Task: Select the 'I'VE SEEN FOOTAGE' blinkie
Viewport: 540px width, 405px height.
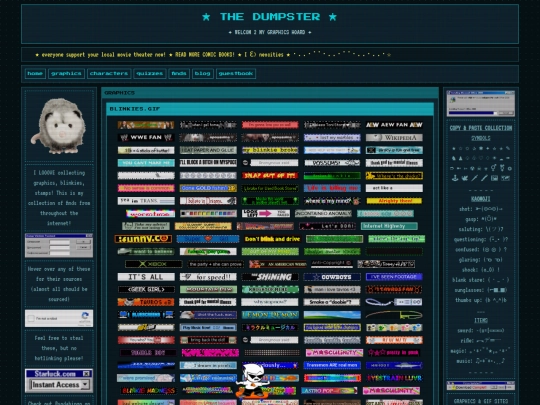Action: (x=394, y=277)
